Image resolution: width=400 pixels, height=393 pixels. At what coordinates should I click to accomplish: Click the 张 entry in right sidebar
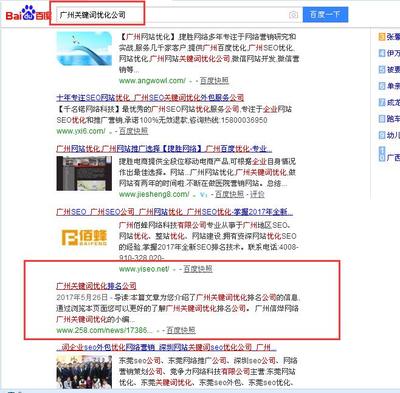point(393,37)
